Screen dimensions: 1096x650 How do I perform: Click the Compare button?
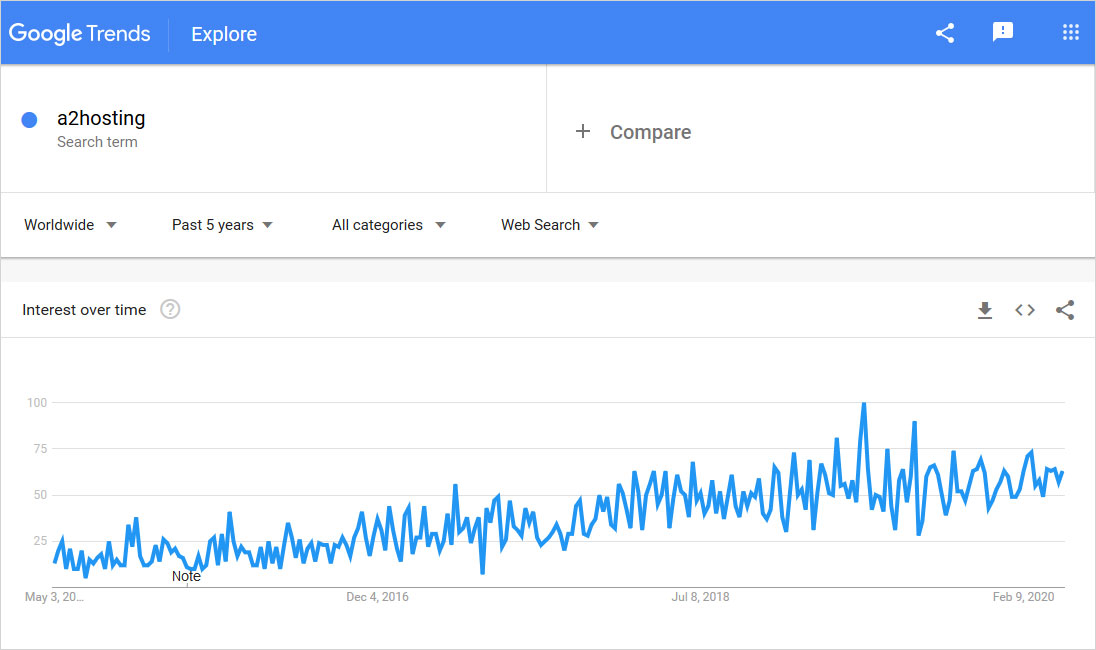(650, 132)
